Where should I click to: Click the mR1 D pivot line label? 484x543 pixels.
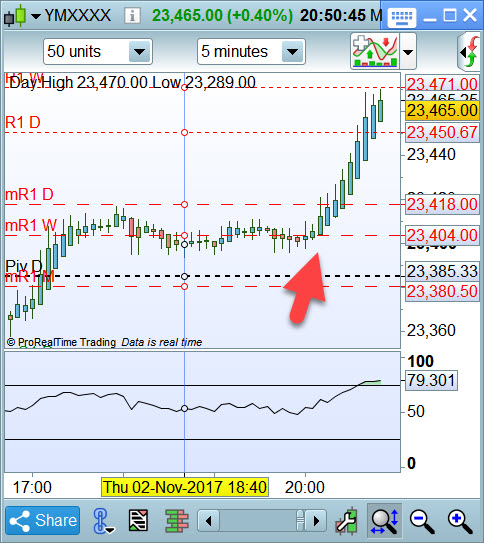pos(29,195)
